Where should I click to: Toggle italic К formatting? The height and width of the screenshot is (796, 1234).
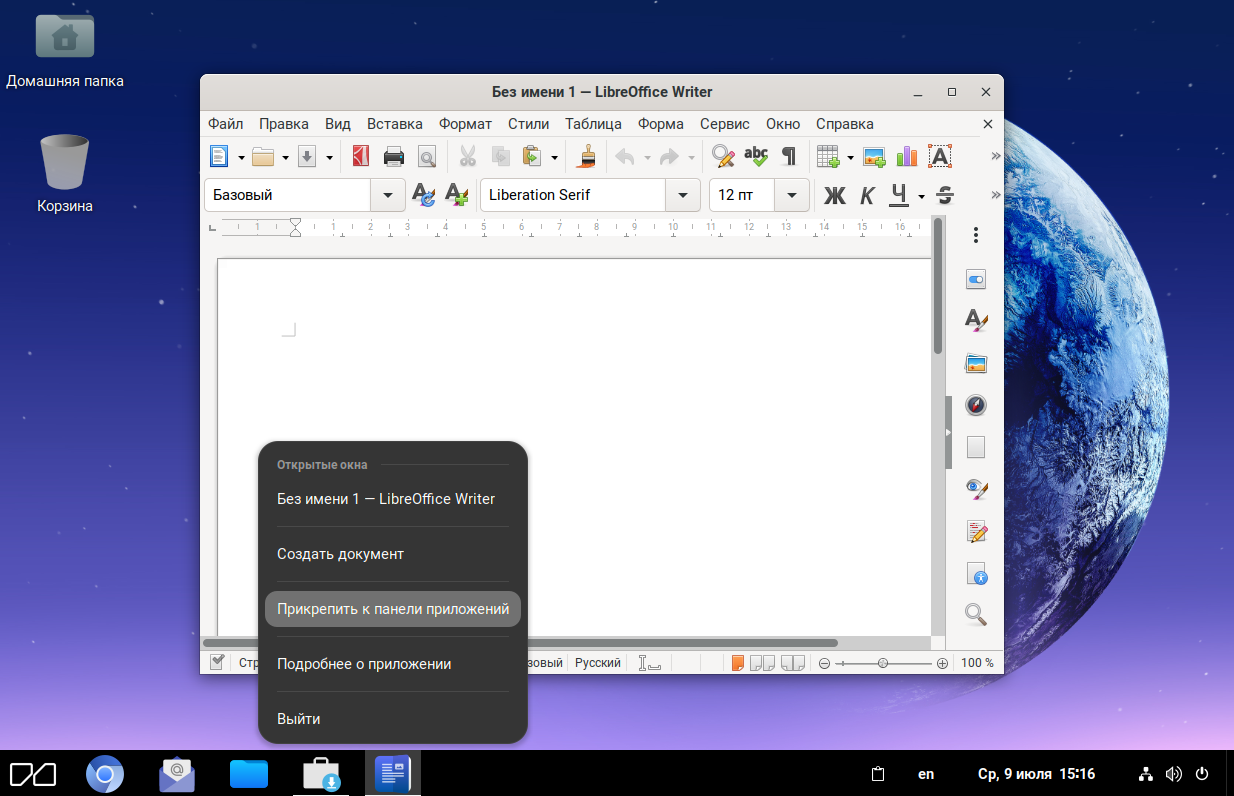point(867,195)
